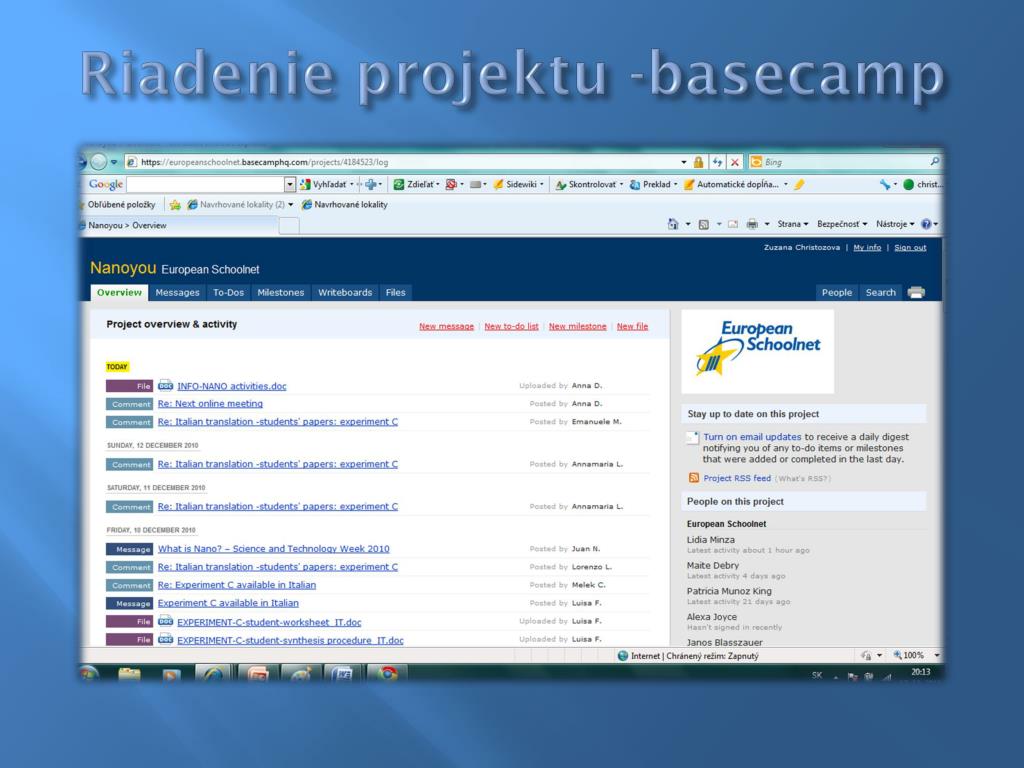Click the highlighter icon on Google toolbar

click(x=799, y=185)
